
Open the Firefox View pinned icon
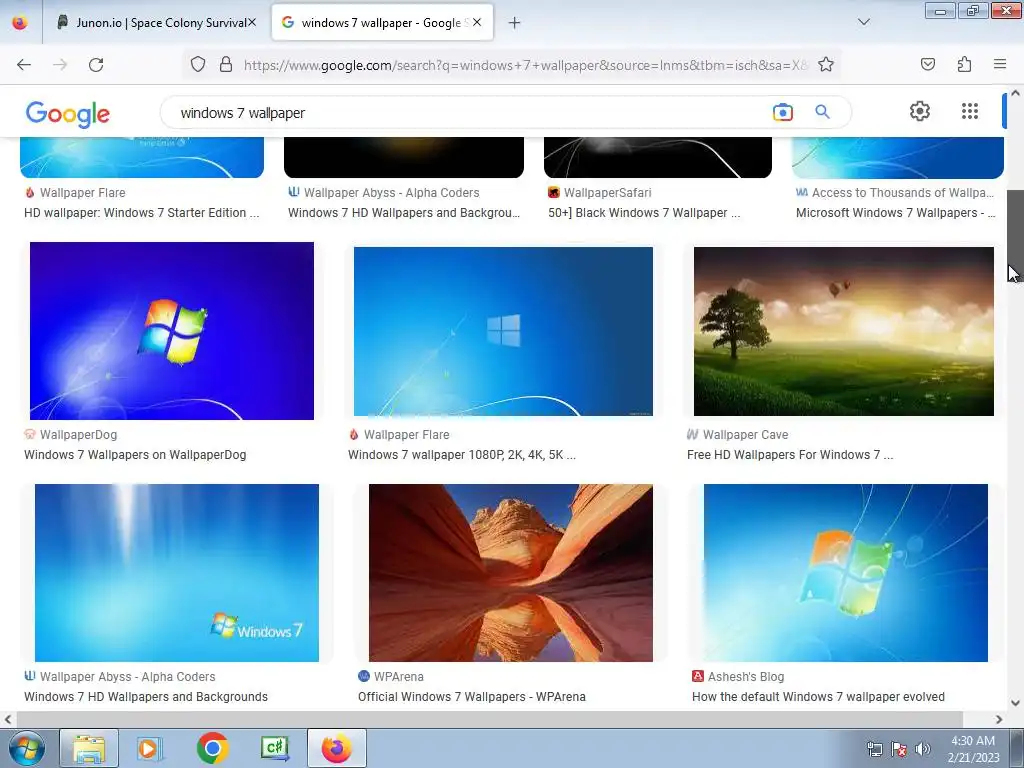(20, 23)
